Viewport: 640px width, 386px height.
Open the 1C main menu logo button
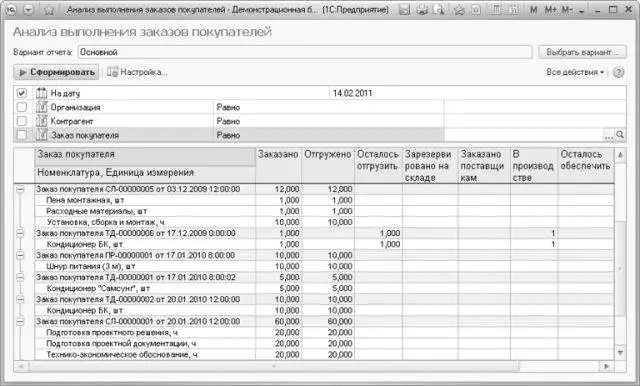[11, 9]
